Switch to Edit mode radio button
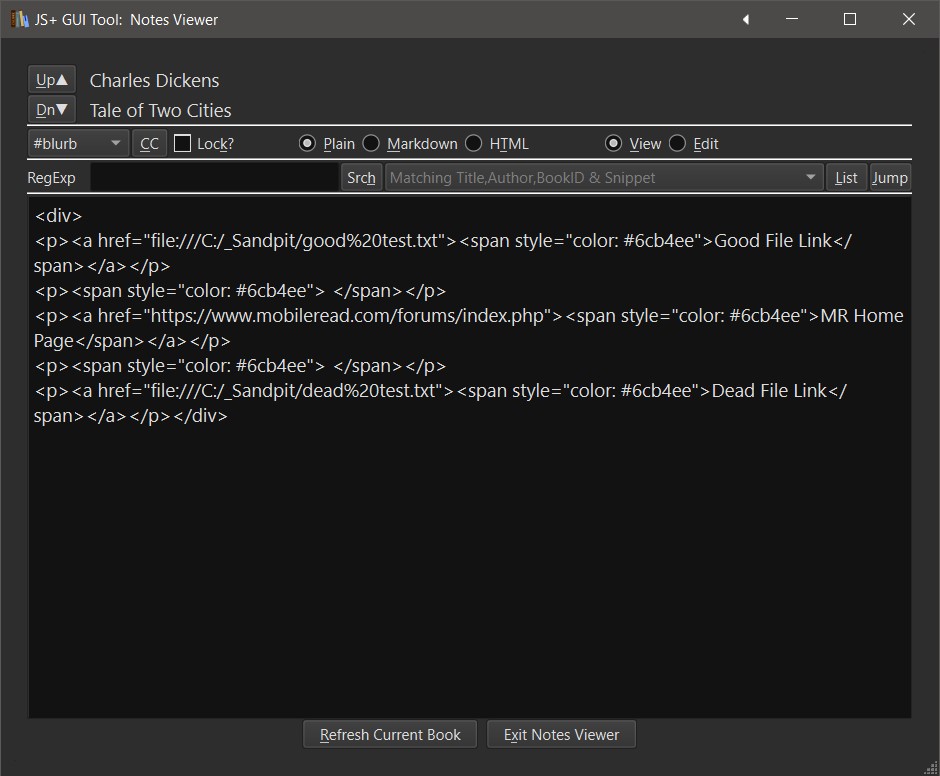Image resolution: width=940 pixels, height=776 pixels. [x=677, y=143]
